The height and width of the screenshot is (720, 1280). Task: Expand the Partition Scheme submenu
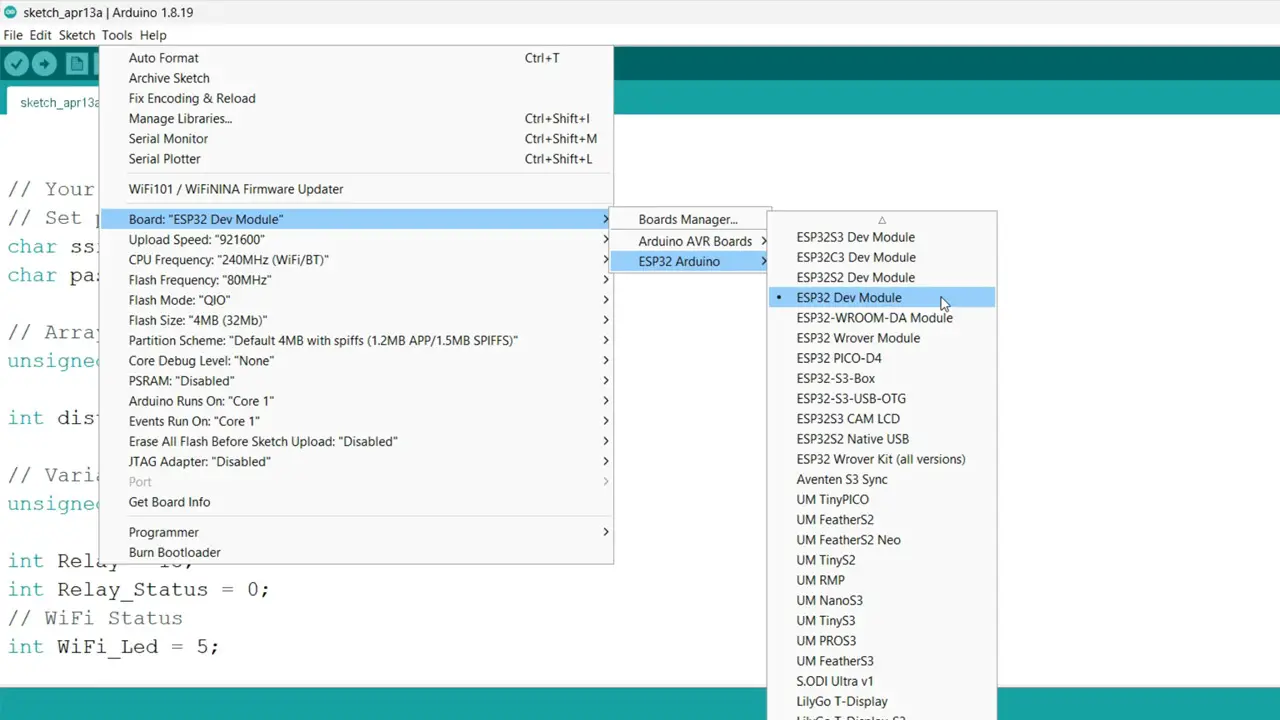tap(356, 340)
